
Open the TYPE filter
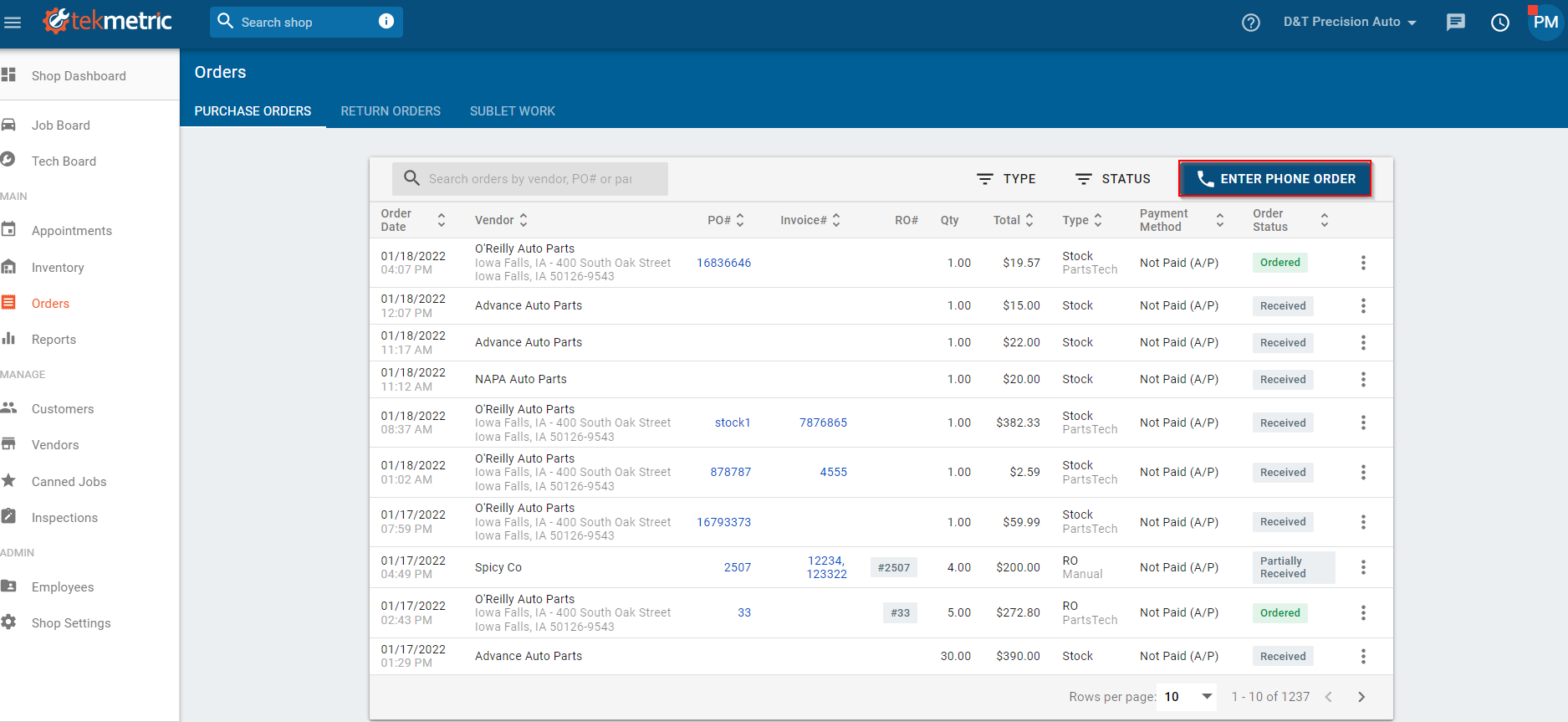click(1006, 179)
